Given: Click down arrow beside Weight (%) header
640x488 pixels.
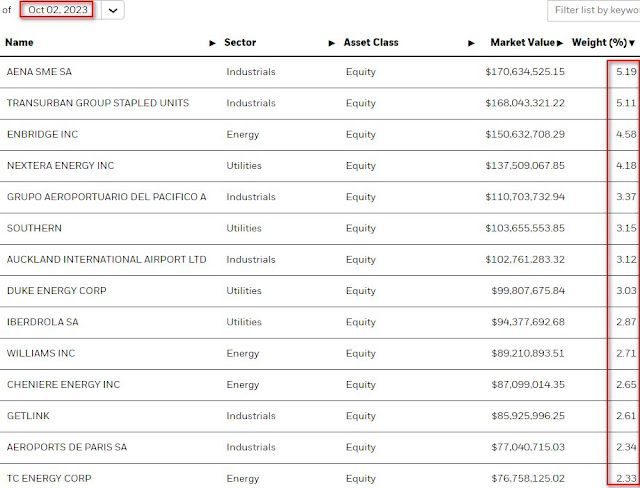Looking at the screenshot, I should [x=632, y=43].
